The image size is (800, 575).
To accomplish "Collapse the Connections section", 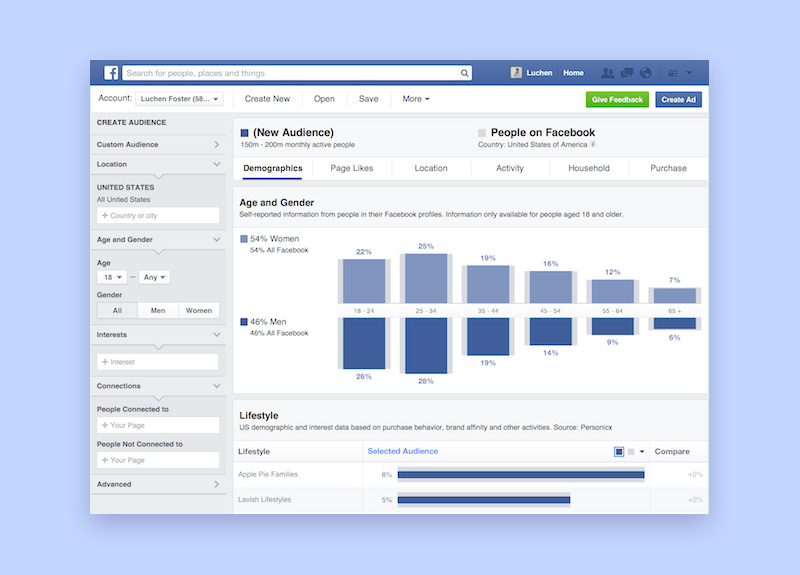I will pyautogui.click(x=158, y=386).
